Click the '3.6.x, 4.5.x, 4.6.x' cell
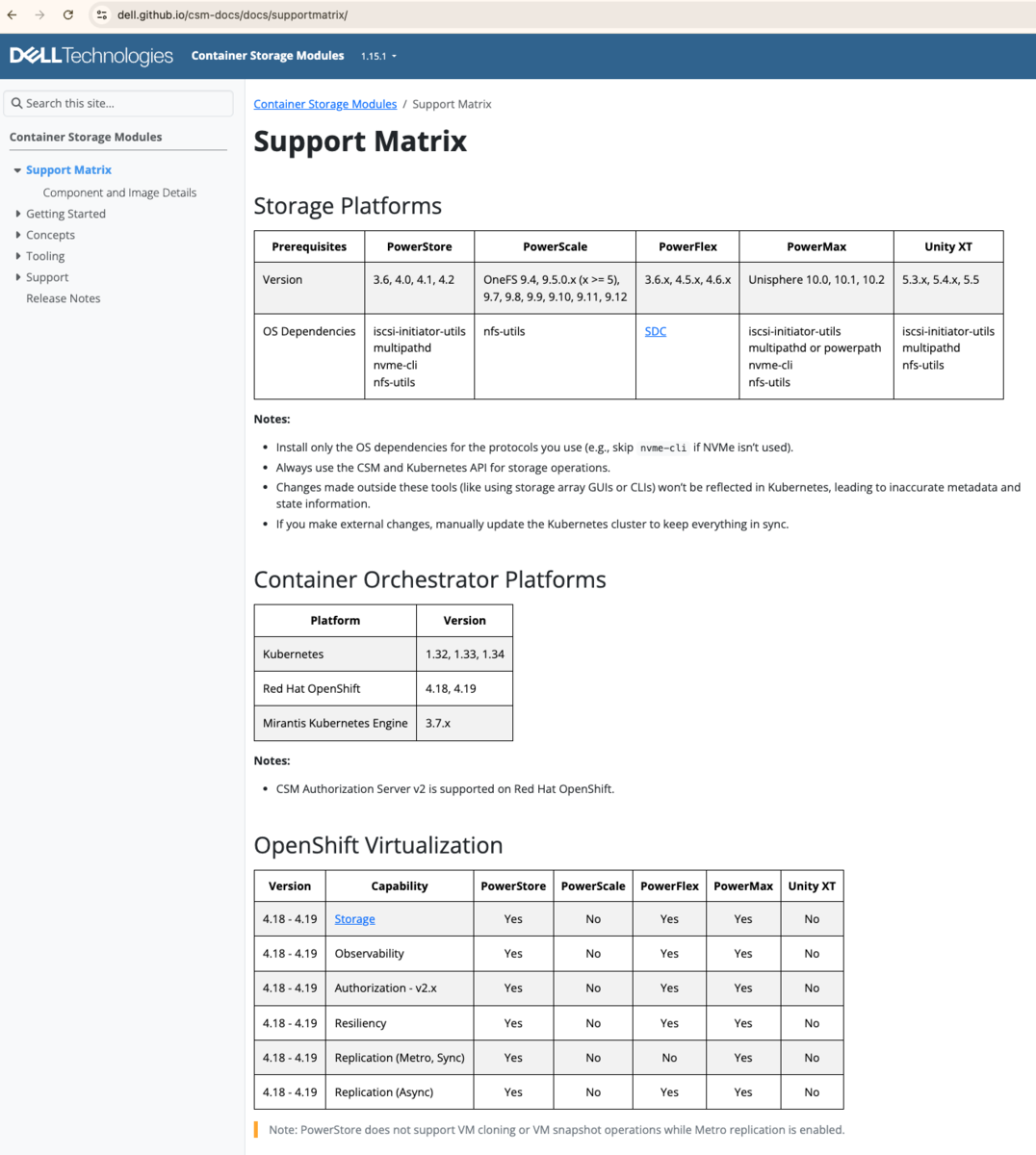 (x=687, y=288)
